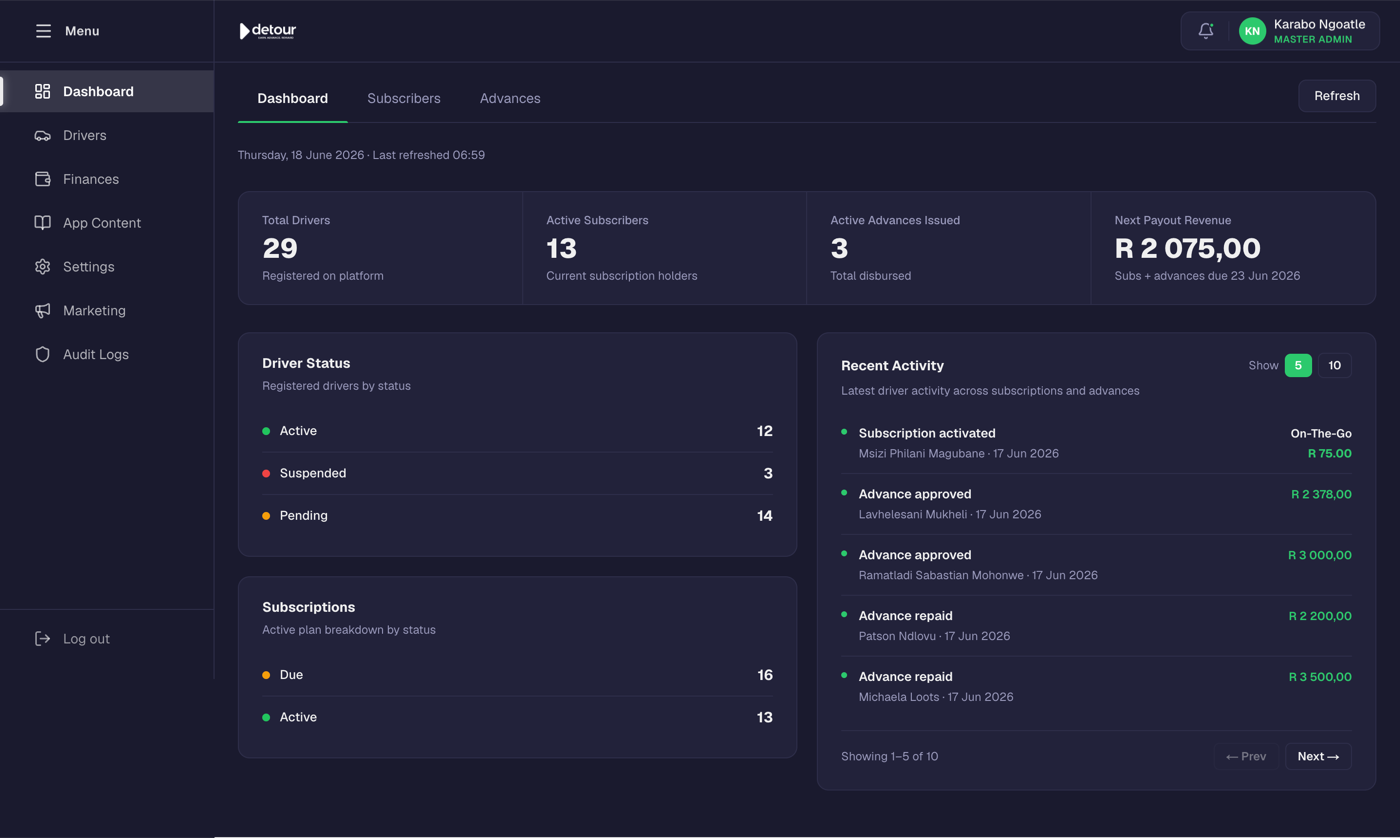Go to Next page of activity
Image resolution: width=1400 pixels, height=838 pixels.
tap(1318, 757)
